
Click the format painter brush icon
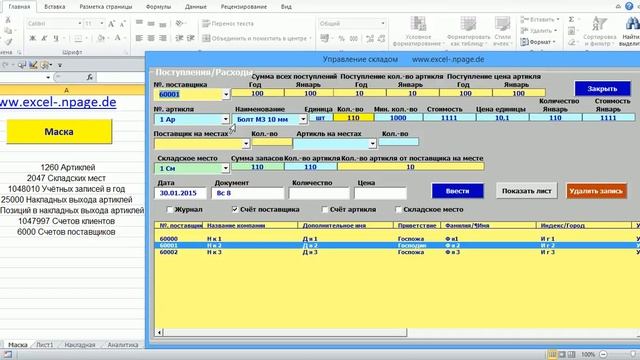click(x=8, y=42)
